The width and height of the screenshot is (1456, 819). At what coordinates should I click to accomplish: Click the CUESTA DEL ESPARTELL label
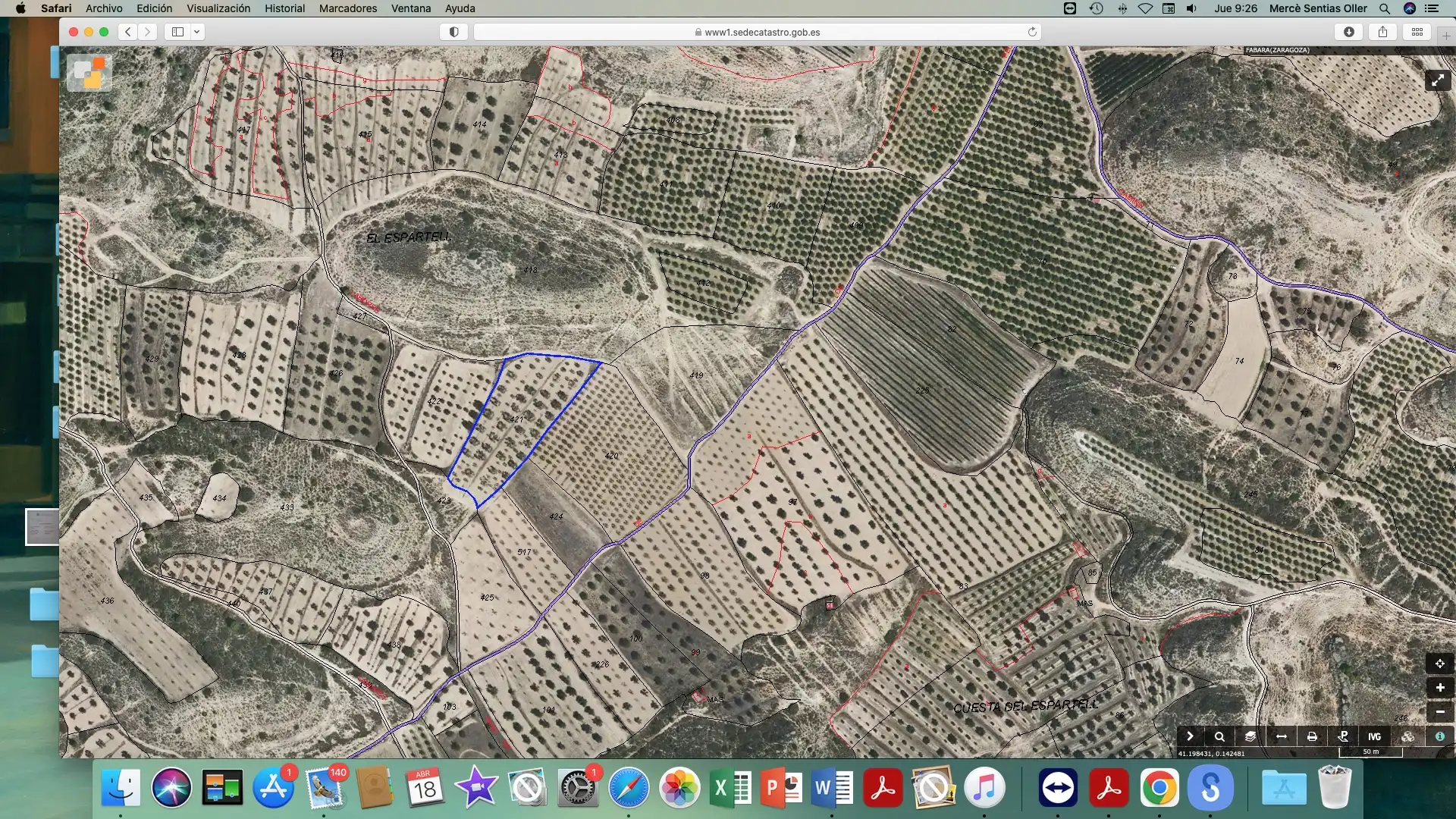pyautogui.click(x=1025, y=706)
